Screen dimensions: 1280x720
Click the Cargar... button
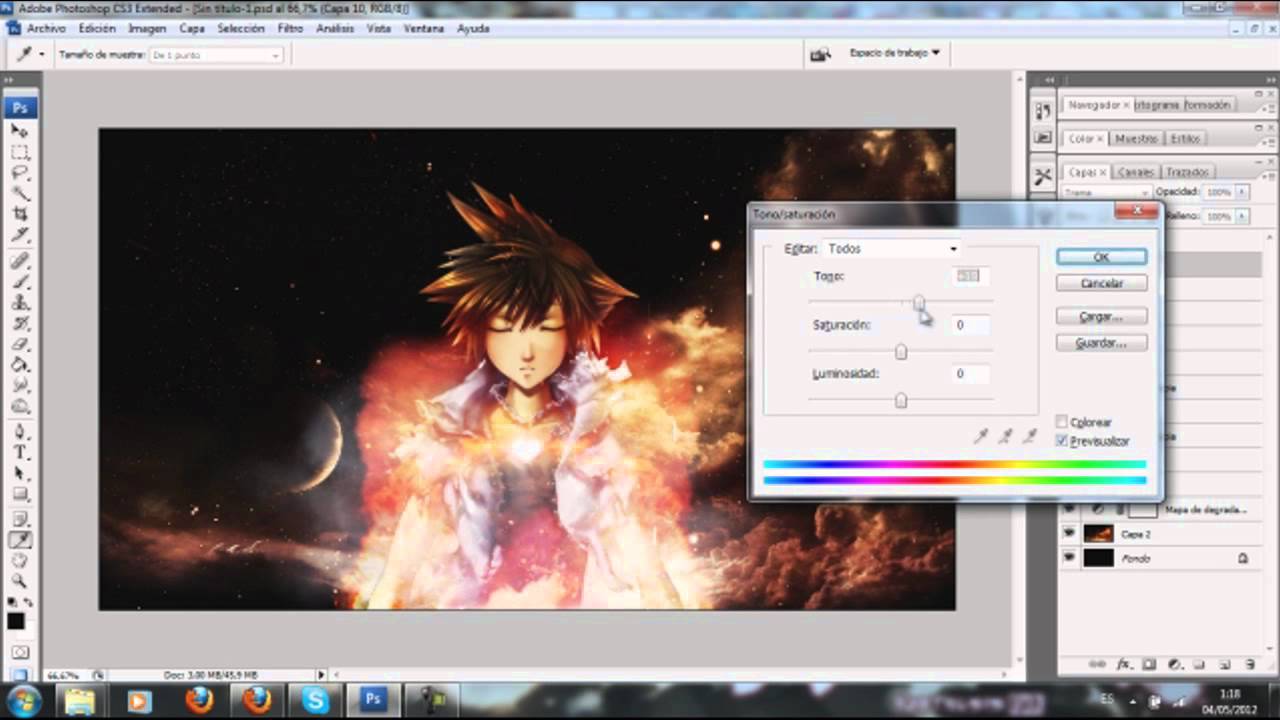(1101, 316)
